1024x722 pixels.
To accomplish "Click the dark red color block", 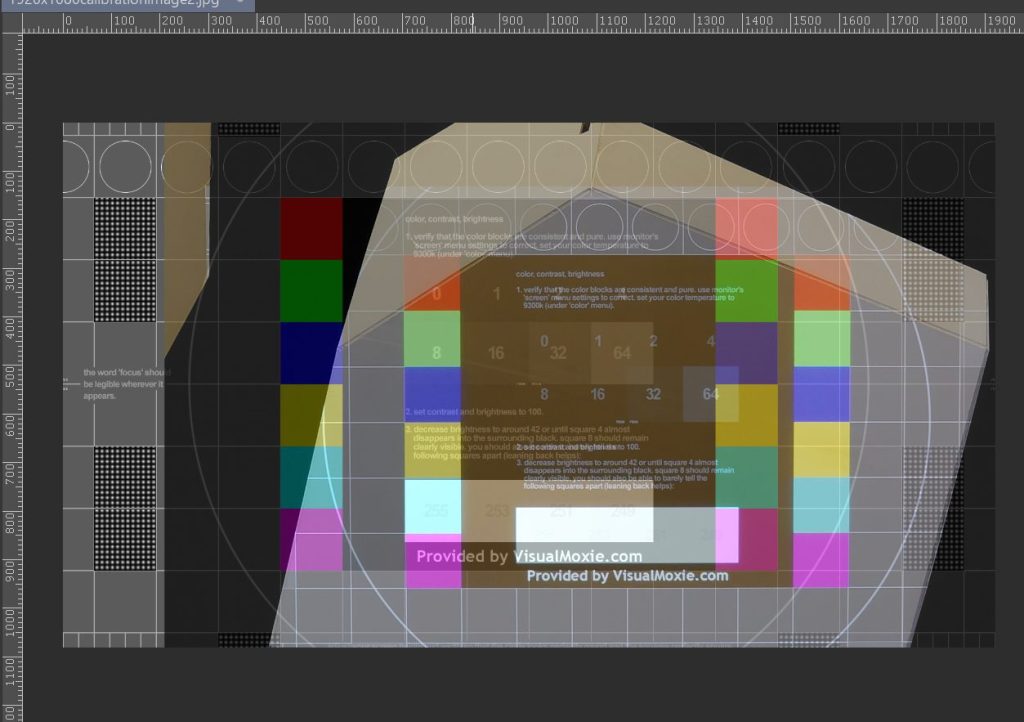I will point(311,228).
